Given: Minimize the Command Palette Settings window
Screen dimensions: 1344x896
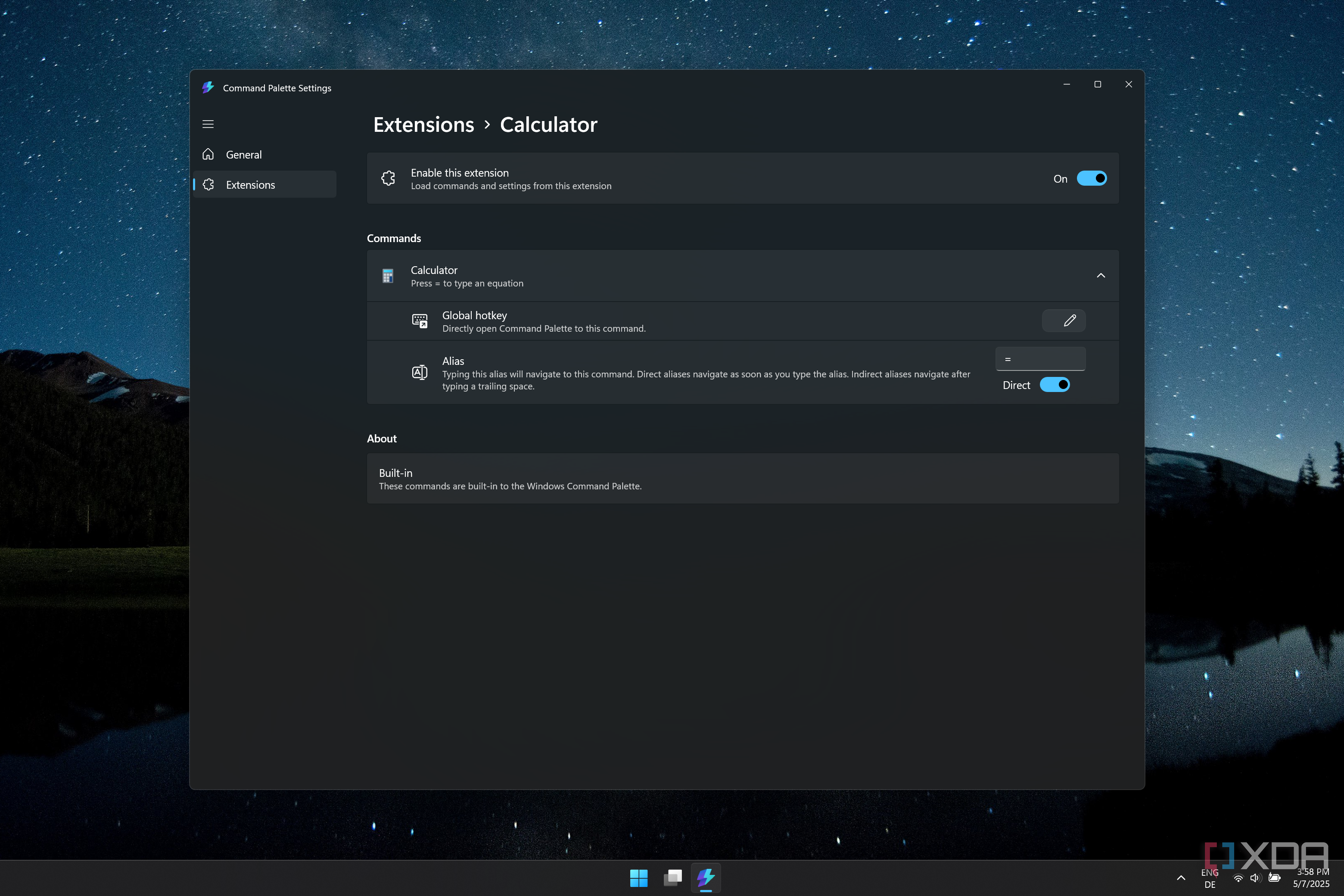Looking at the screenshot, I should point(1066,84).
